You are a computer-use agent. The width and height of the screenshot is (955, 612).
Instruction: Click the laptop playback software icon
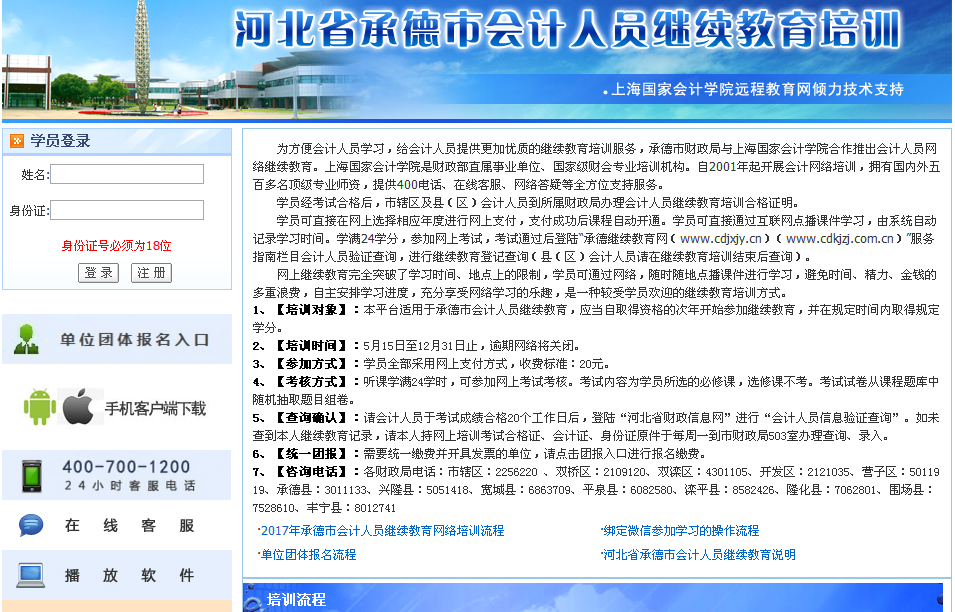point(31,574)
